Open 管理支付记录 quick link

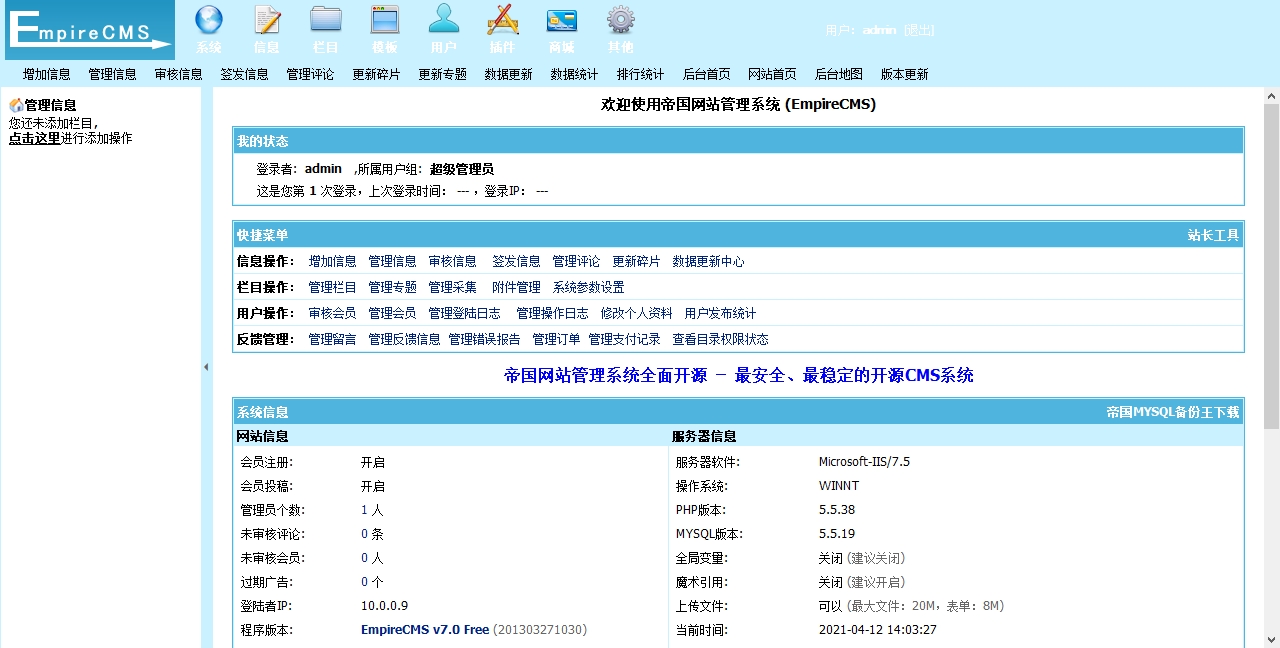[625, 339]
